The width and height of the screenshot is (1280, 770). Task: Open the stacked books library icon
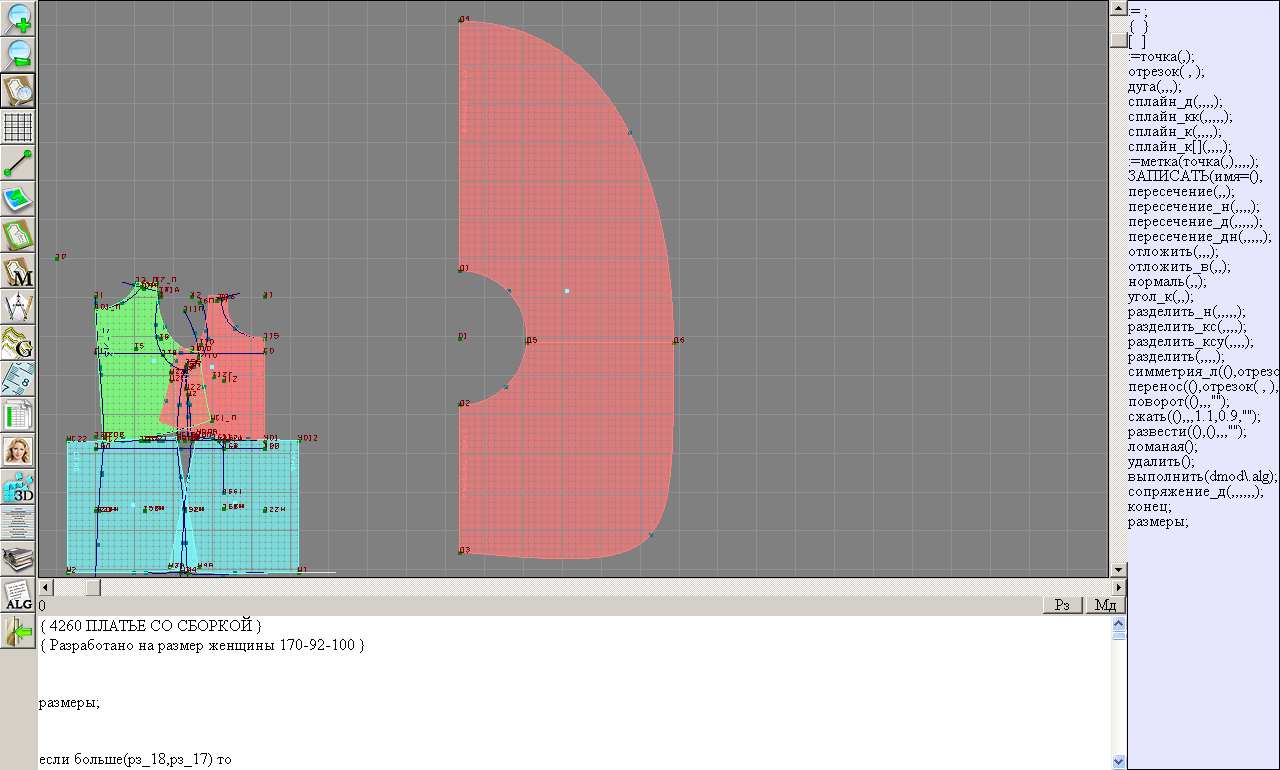click(18, 558)
